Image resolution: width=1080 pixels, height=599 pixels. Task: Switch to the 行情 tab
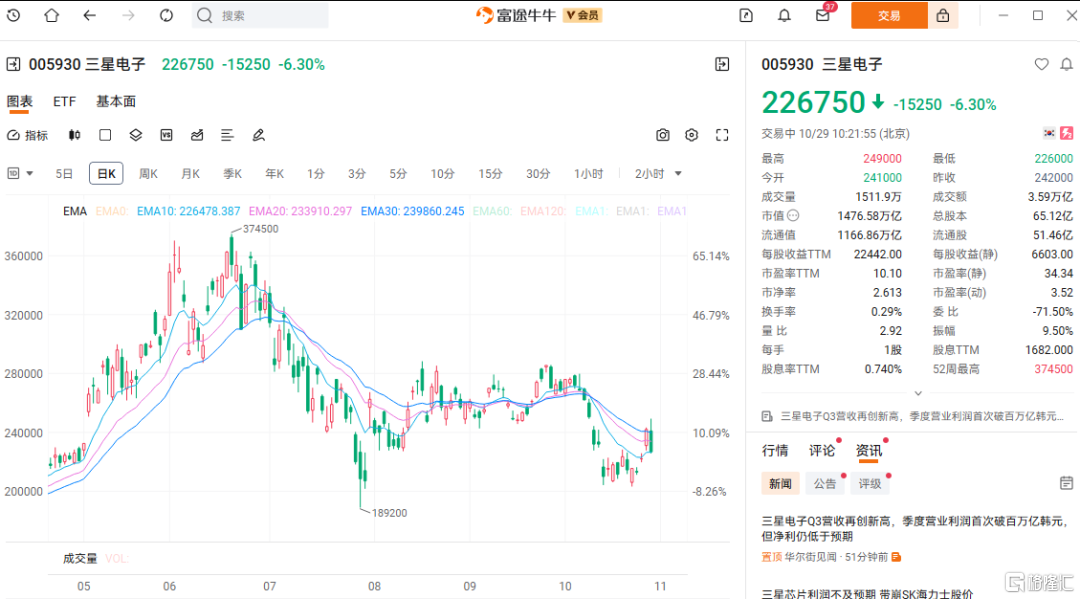click(775, 450)
